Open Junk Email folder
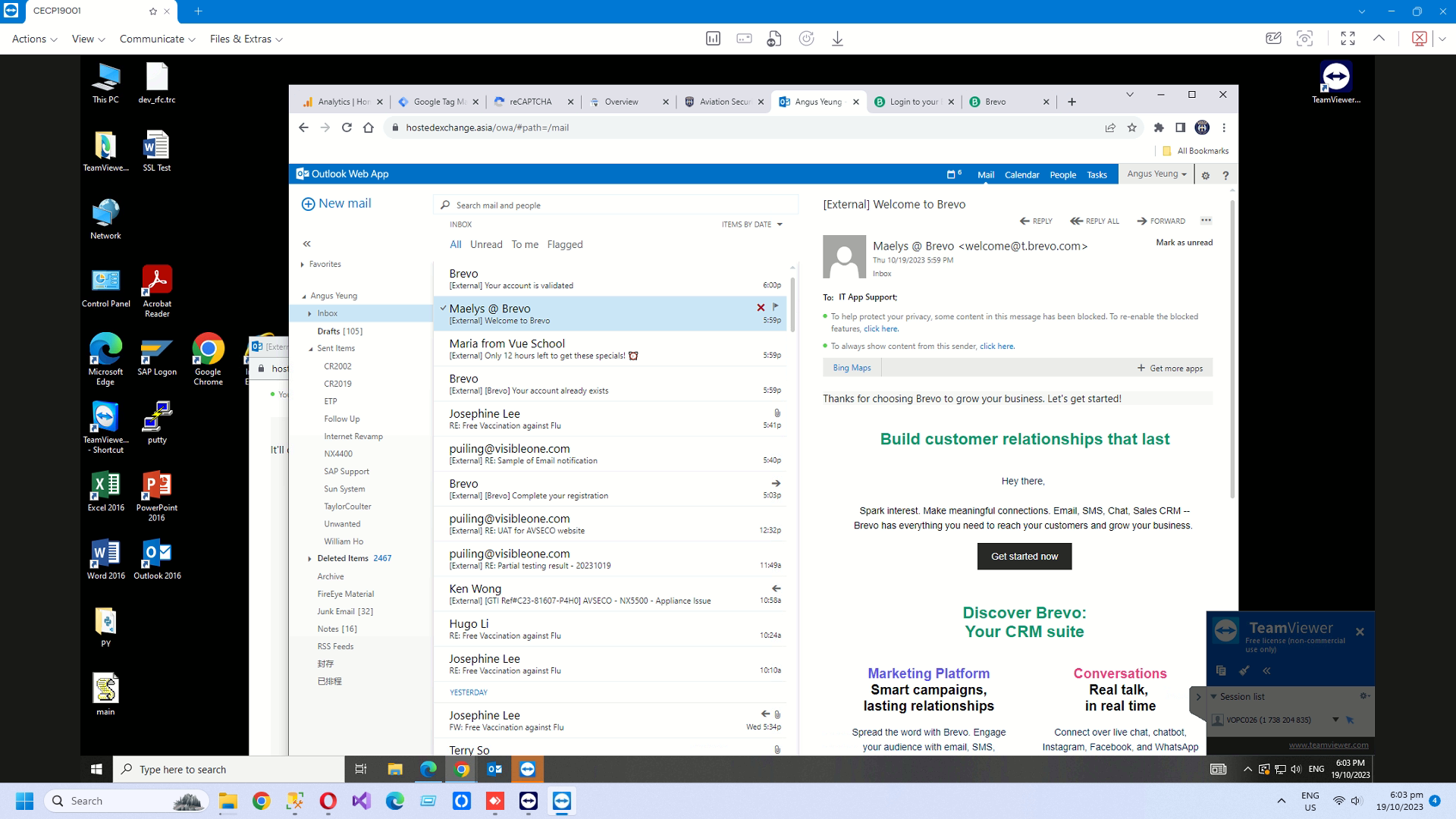Viewport: 1456px width, 819px height. point(345,611)
